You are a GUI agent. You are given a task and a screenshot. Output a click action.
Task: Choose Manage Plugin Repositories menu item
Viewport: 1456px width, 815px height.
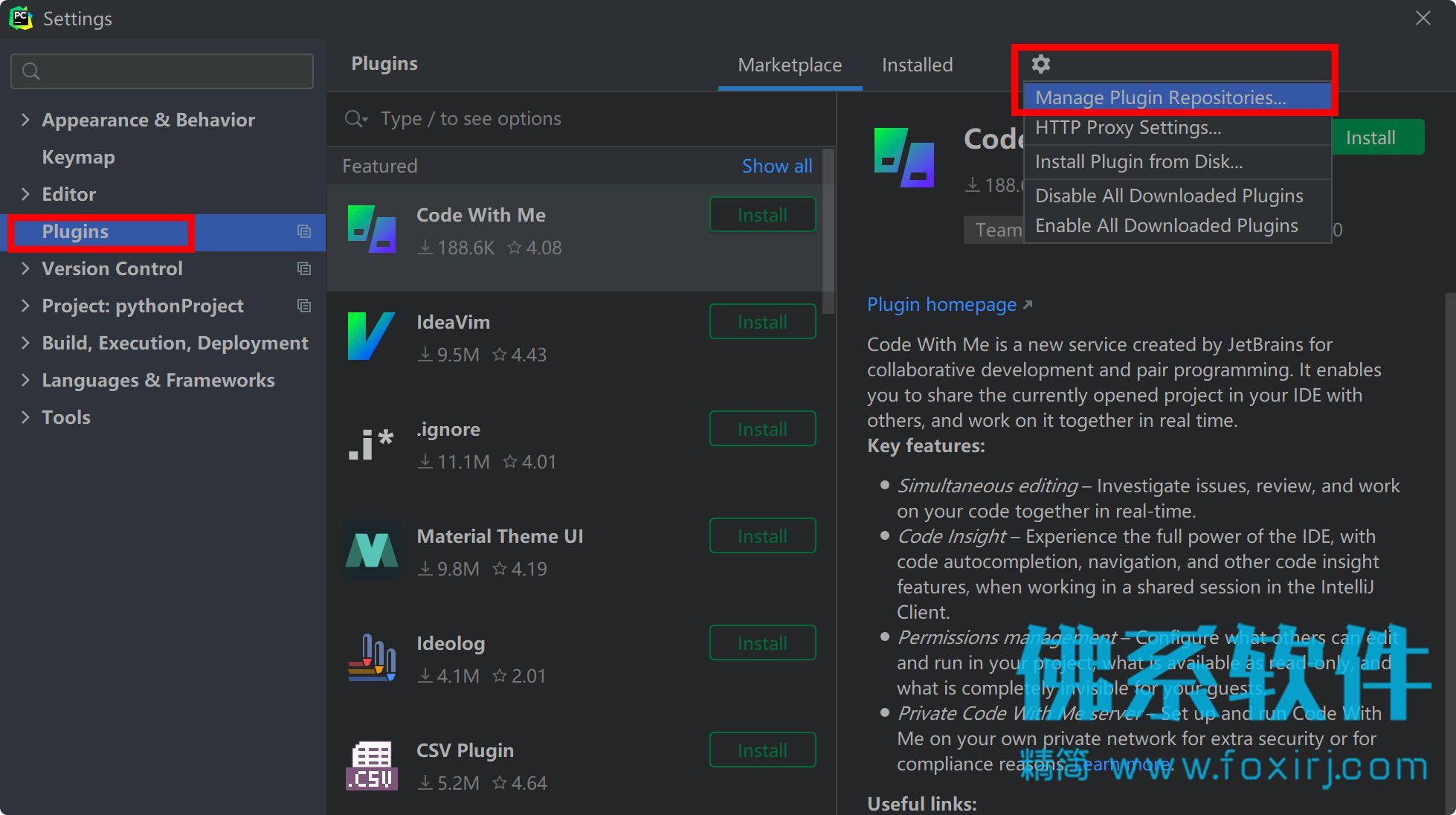[x=1177, y=97]
